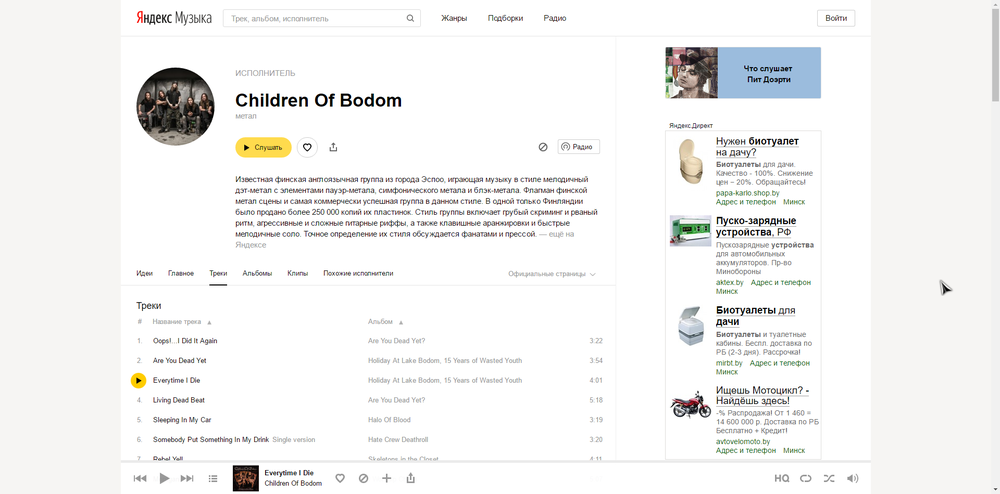
Task: Expand Официальные страницы dropdown
Action: tap(552, 274)
